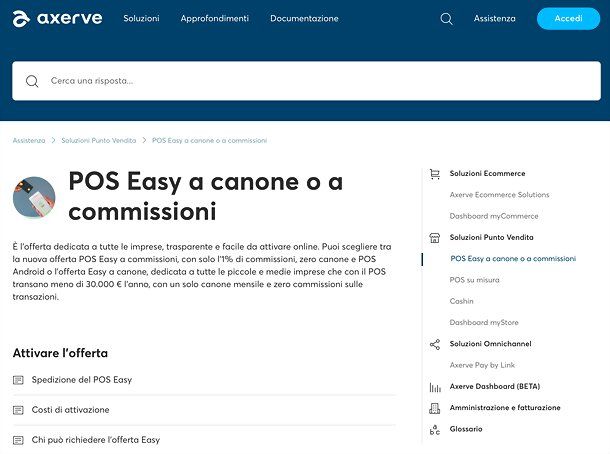Click the article icon beside Spedizione del POS Easy

[18, 380]
